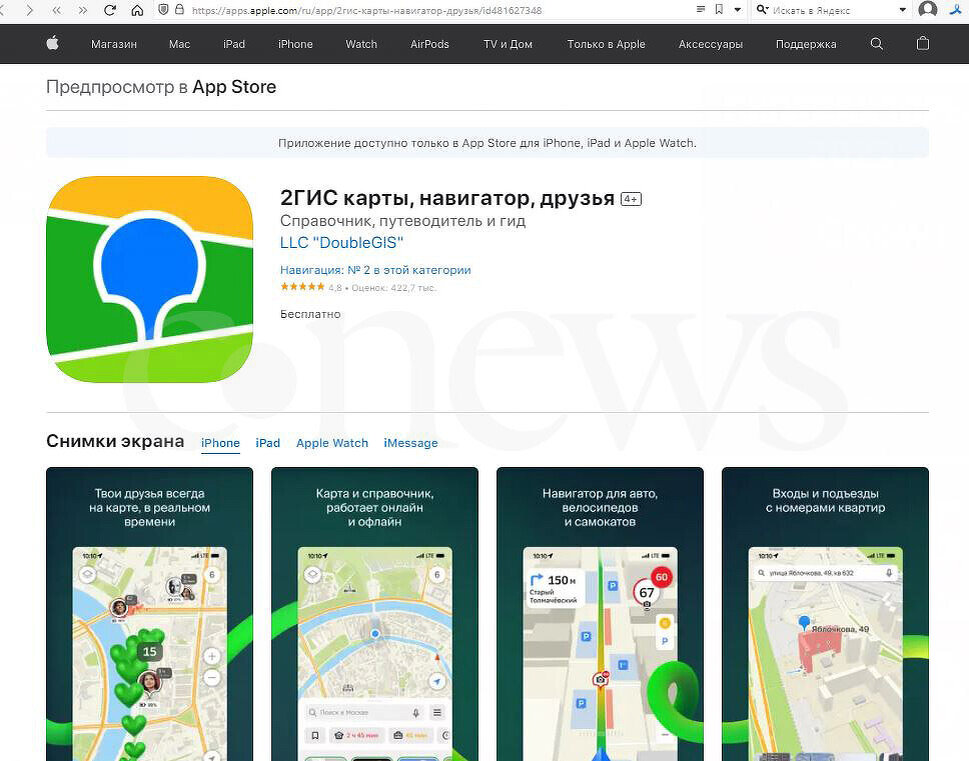This screenshot has width=969, height=761.
Task: Click the Apple site search icon
Action: tap(876, 43)
